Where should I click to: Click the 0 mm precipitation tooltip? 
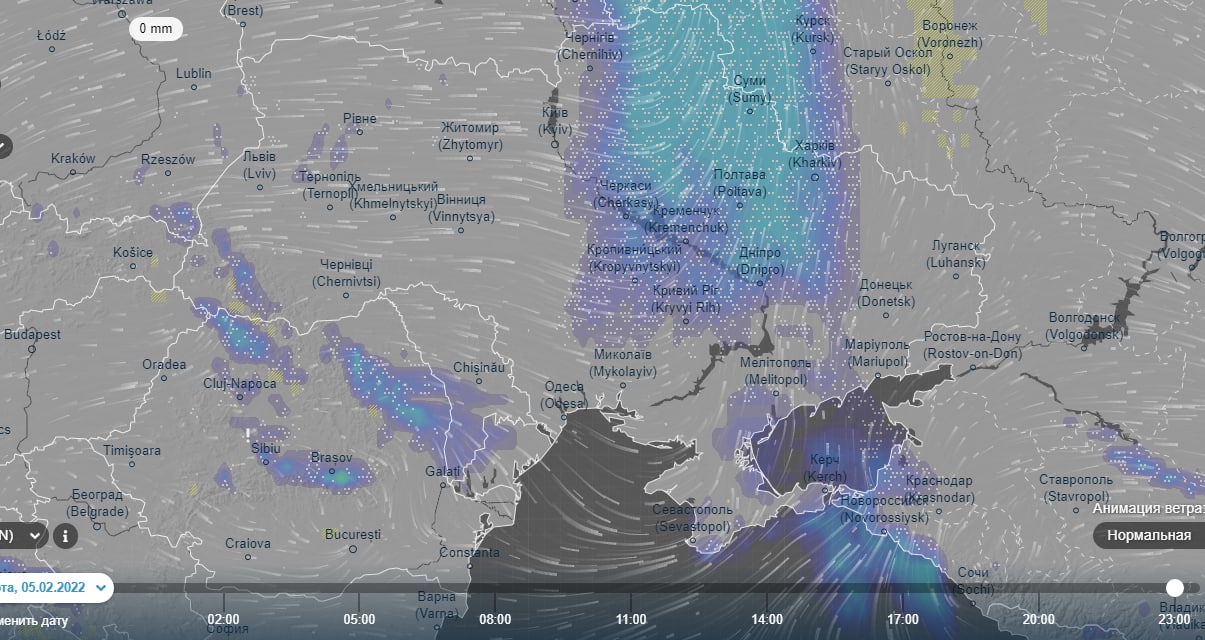tap(156, 29)
